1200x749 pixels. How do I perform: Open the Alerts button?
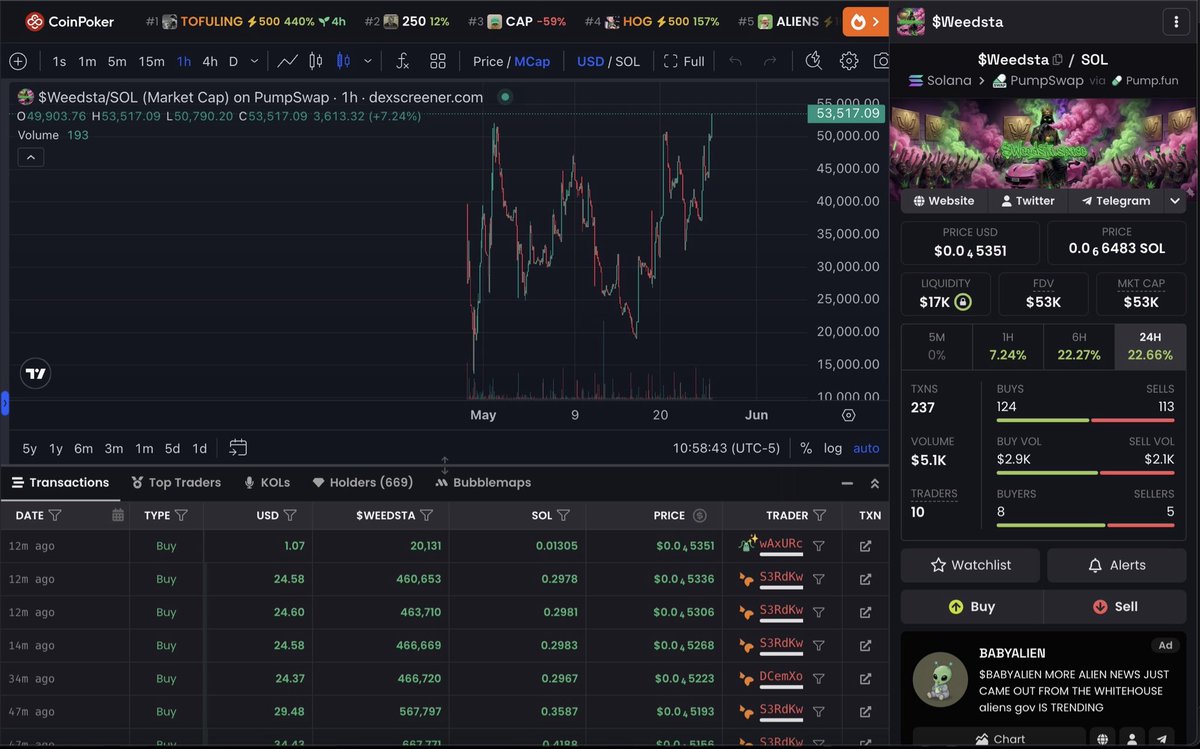coord(1116,565)
